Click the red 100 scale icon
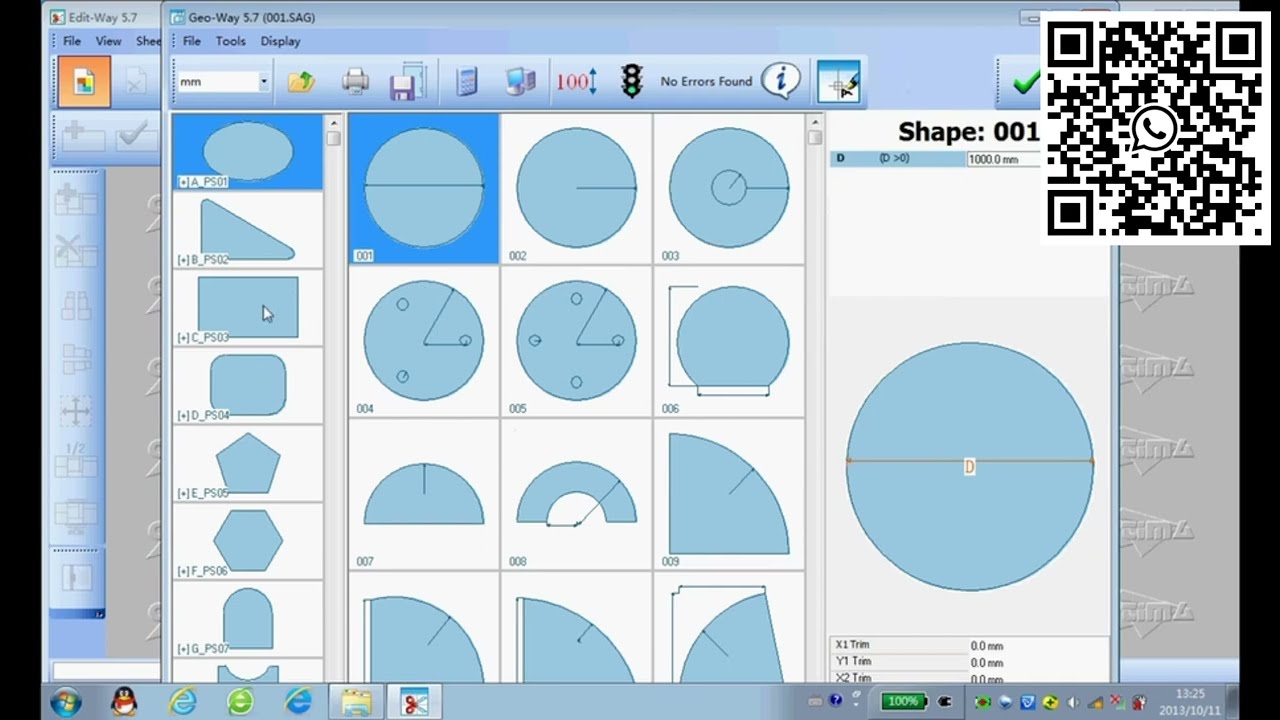 577,82
